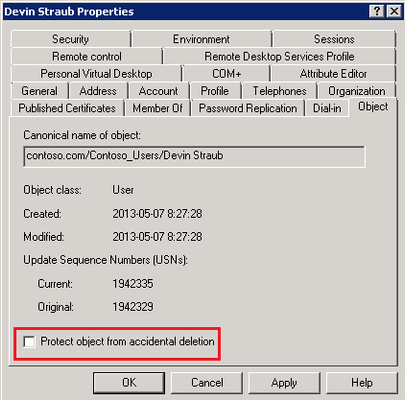Open Remote Desktop Services Profile tab
Image resolution: width=405 pixels, height=400 pixels.
279,56
